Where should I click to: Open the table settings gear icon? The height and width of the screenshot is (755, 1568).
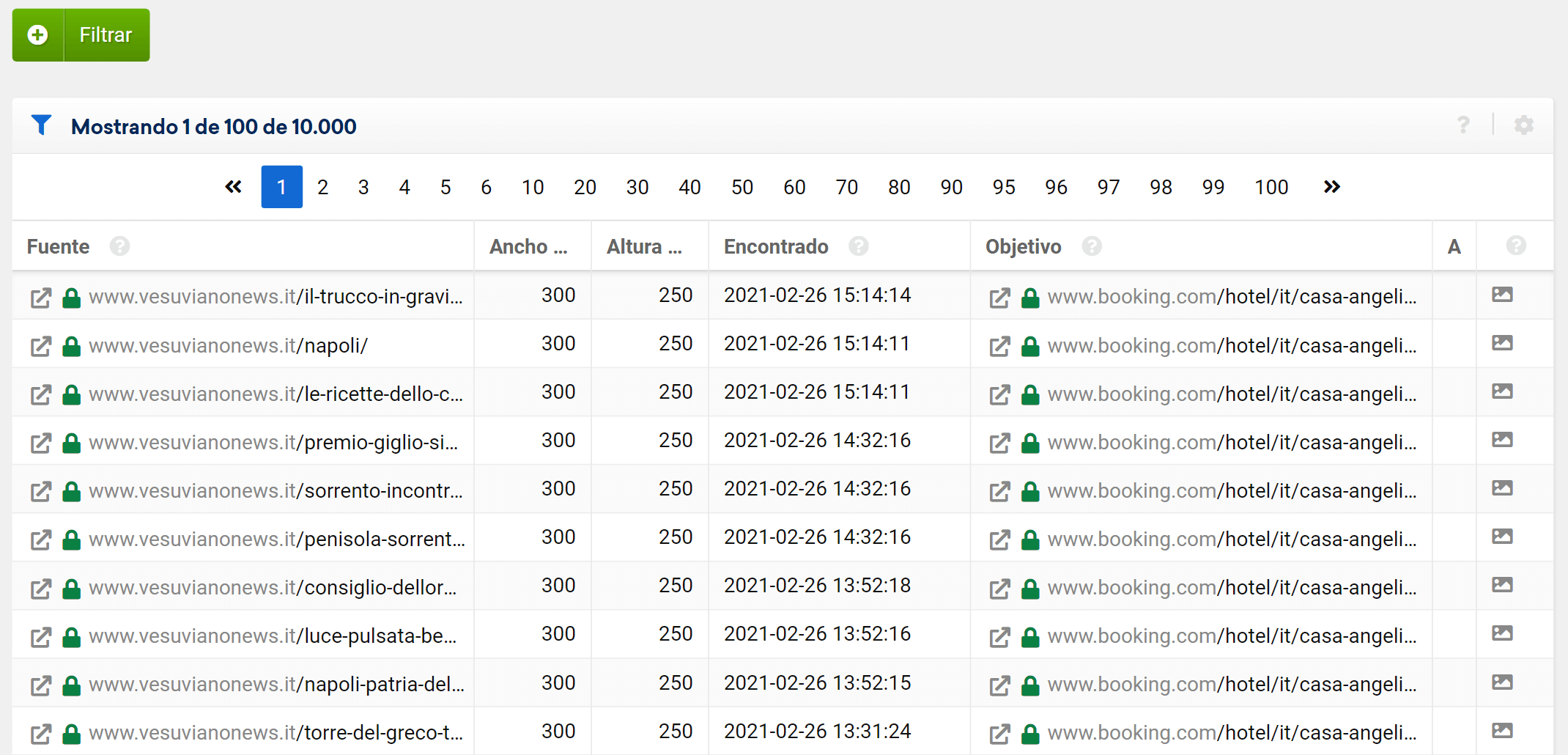pos(1523,125)
